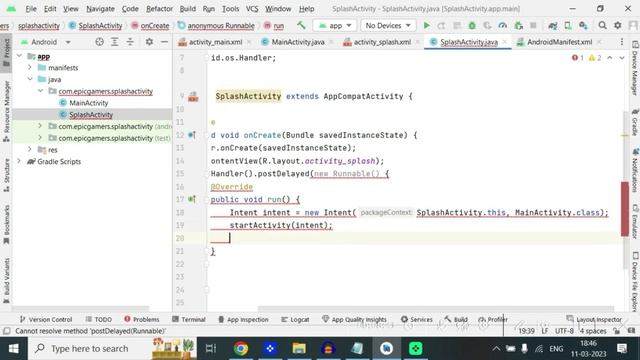Toggle the Gradle tool window on right

(x=635, y=121)
